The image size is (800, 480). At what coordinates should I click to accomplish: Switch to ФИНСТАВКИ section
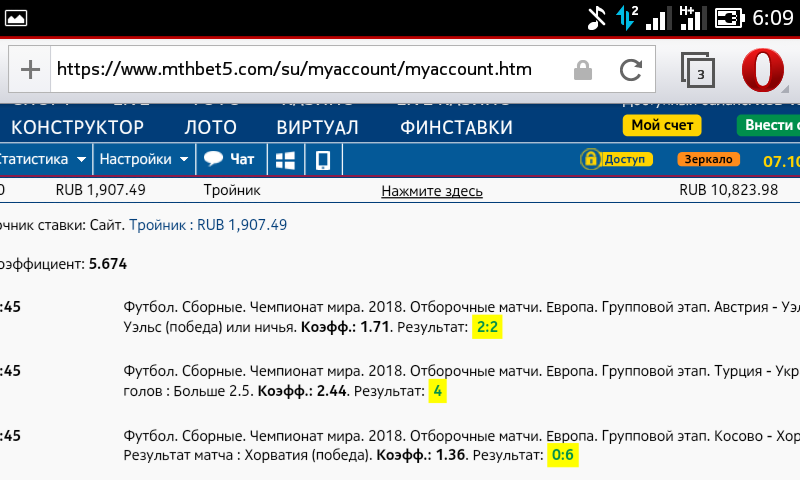click(x=456, y=127)
